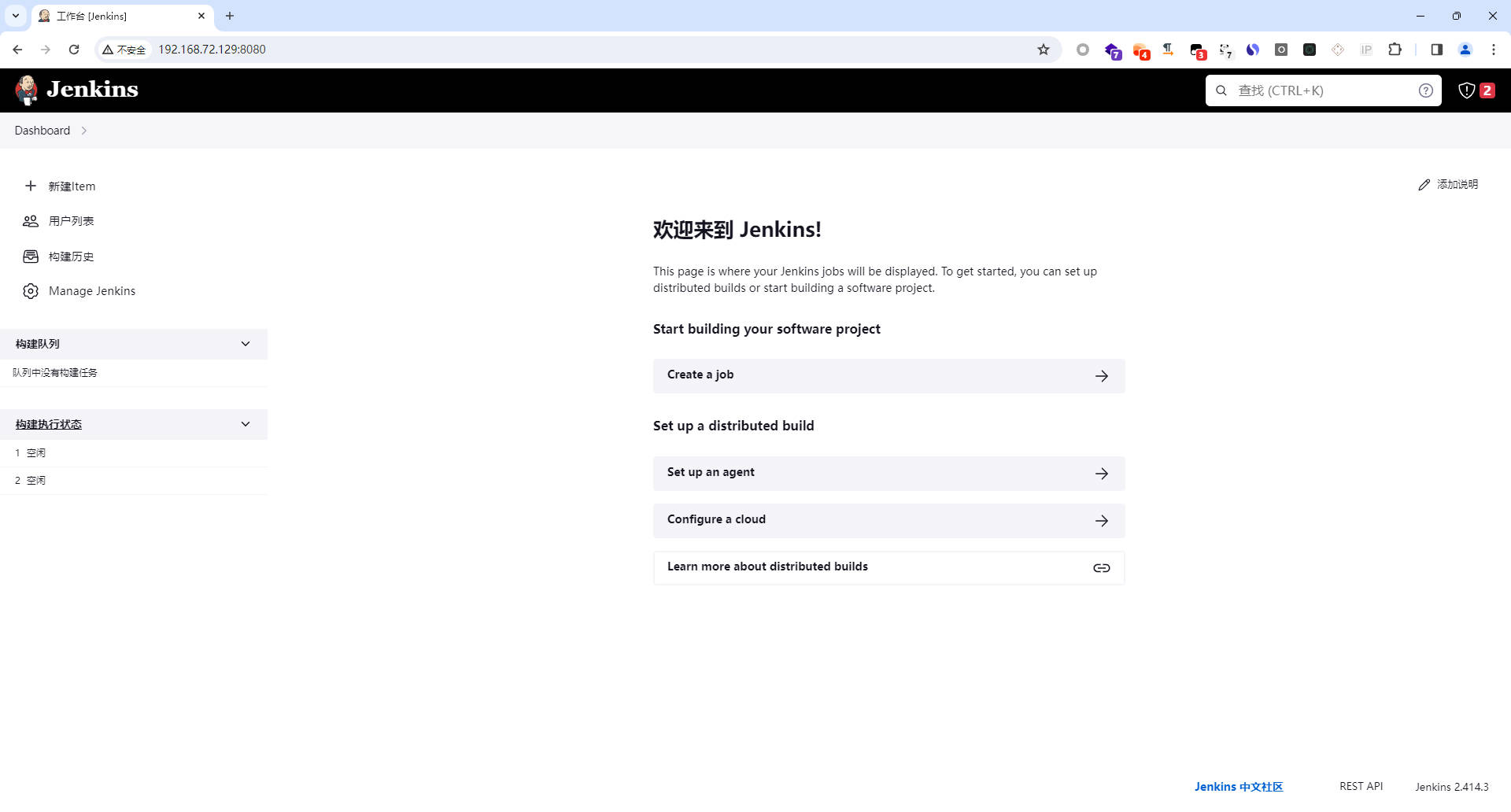The width and height of the screenshot is (1511, 812).
Task: Open the 用户列表 people icon
Action: coord(31,221)
